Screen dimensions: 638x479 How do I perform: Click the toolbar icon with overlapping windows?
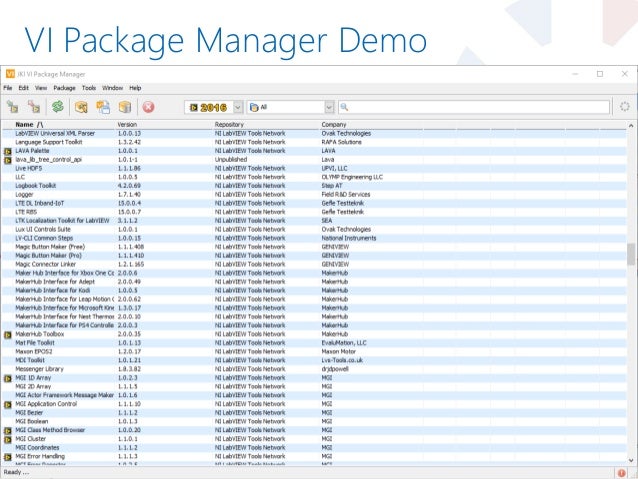103,107
